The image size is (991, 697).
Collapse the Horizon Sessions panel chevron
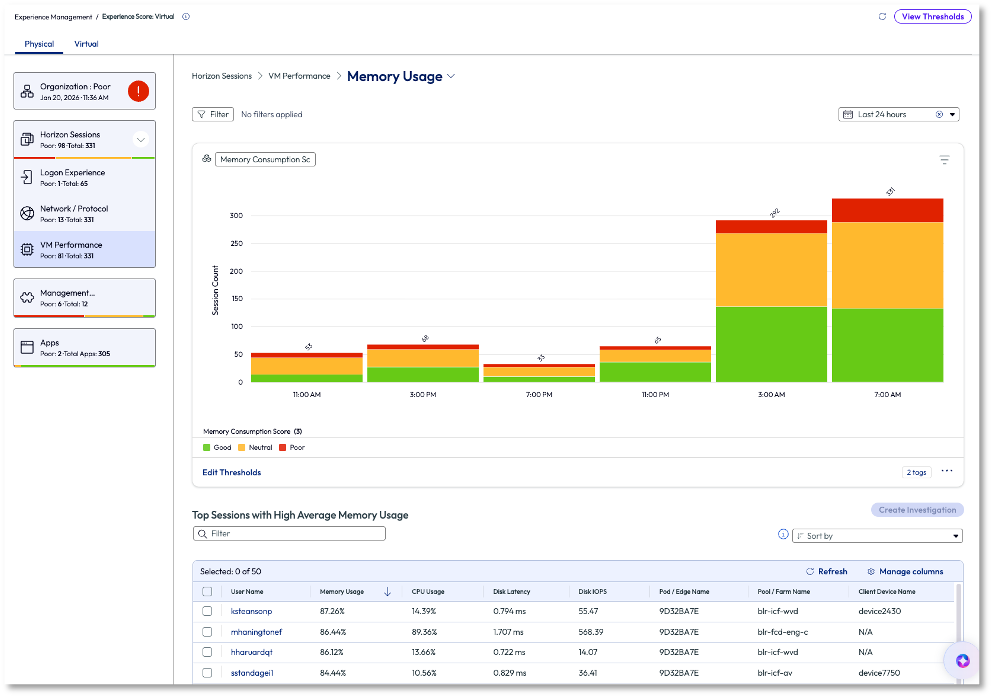(141, 140)
